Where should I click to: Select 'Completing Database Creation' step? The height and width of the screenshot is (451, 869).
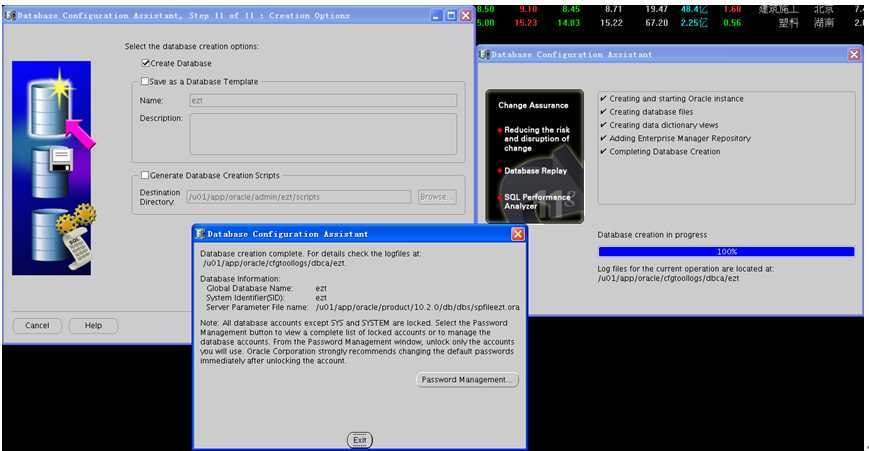(664, 151)
